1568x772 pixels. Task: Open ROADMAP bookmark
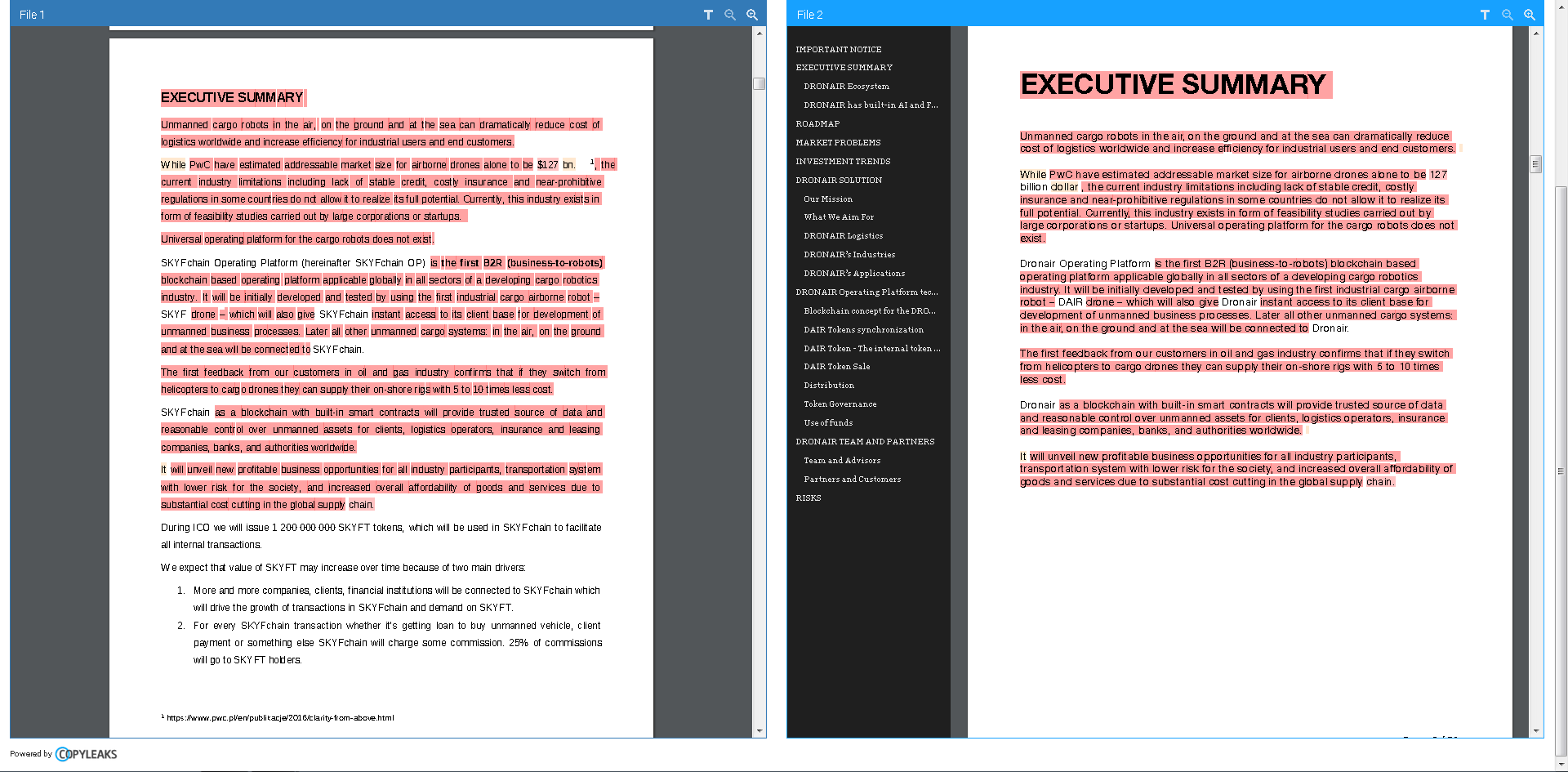point(817,124)
